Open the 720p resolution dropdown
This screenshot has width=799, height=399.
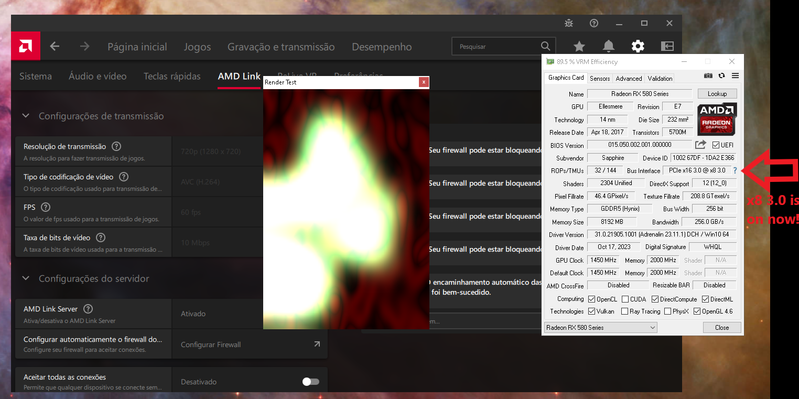click(218, 151)
